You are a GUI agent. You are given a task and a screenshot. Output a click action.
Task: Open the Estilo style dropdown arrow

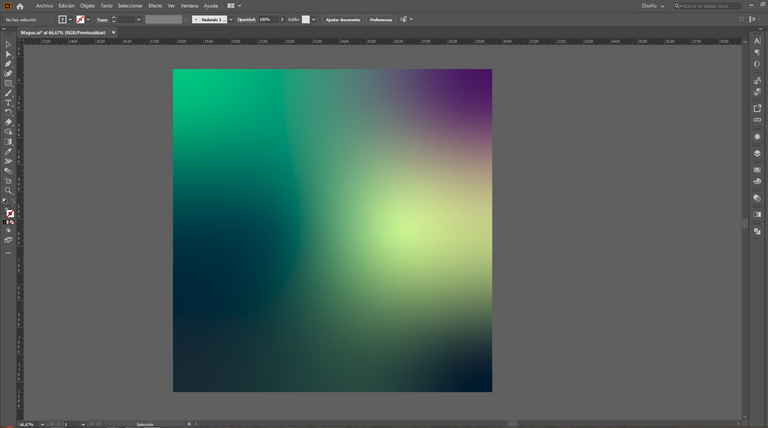313,20
